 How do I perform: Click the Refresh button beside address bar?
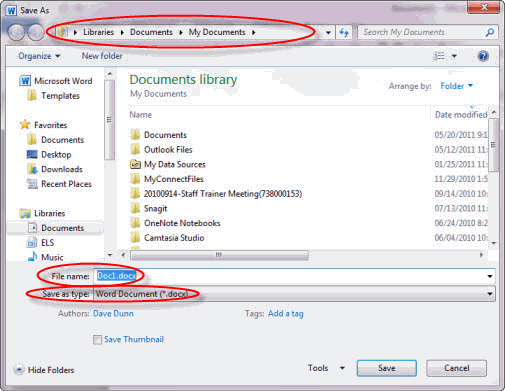tap(344, 32)
